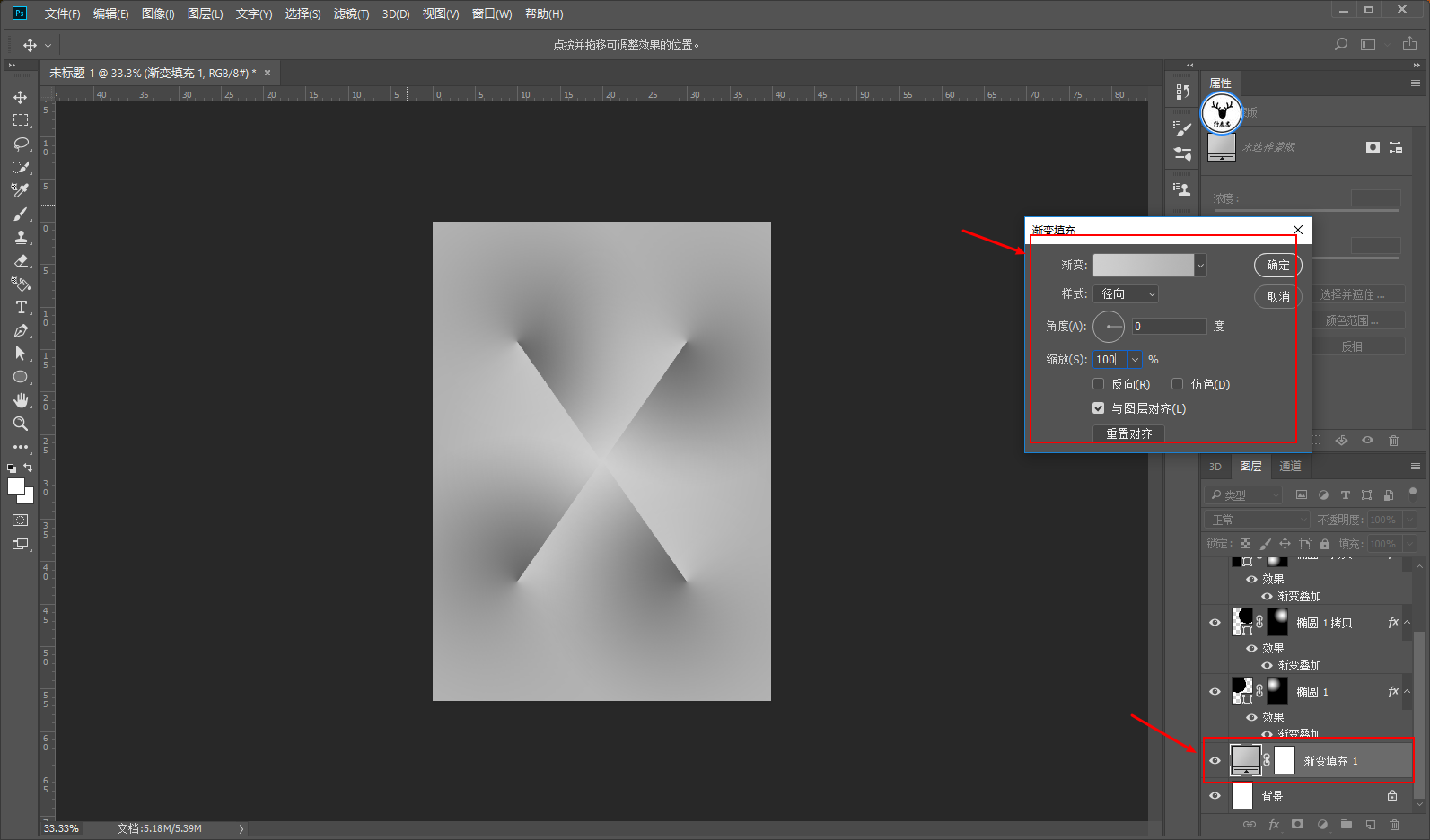Click the gradient preview swatch in dialog
Viewport: 1430px width, 840px height.
pos(1143,265)
